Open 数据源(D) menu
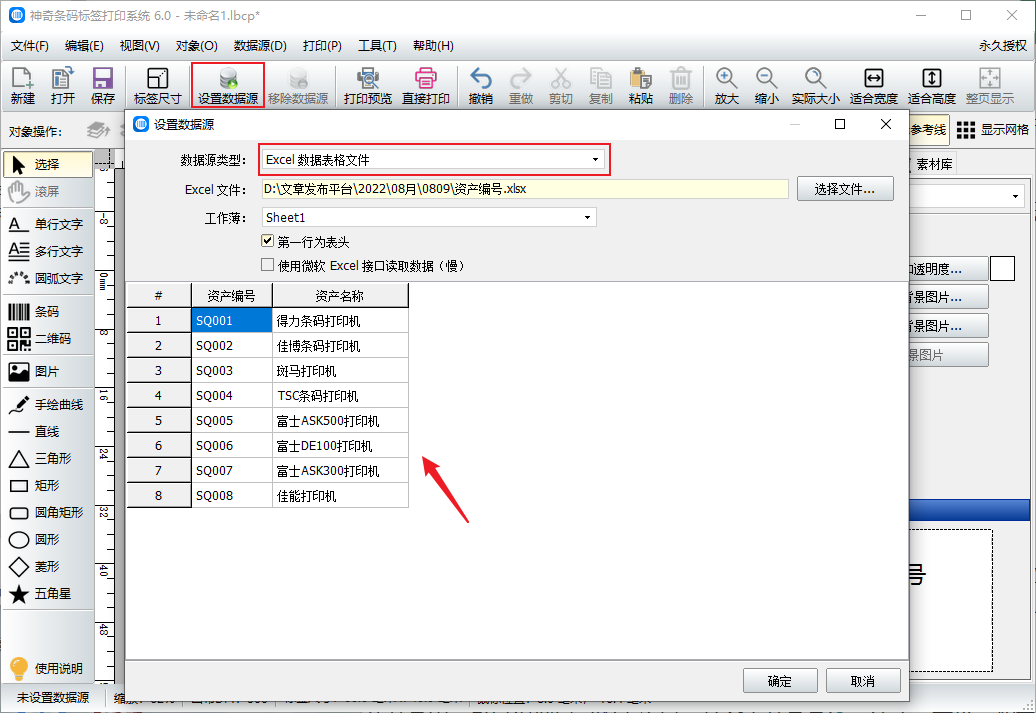Screen dimensions: 1036x713 point(260,46)
